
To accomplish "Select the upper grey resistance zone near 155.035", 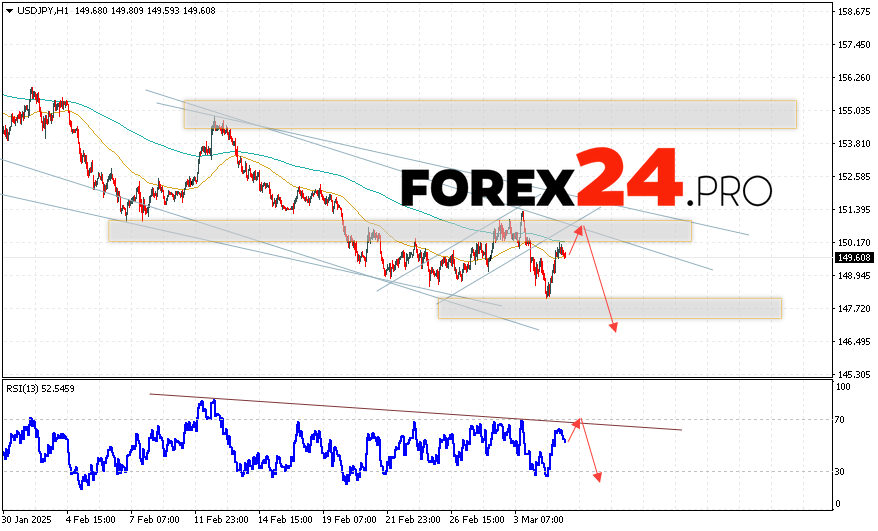I will (489, 114).
